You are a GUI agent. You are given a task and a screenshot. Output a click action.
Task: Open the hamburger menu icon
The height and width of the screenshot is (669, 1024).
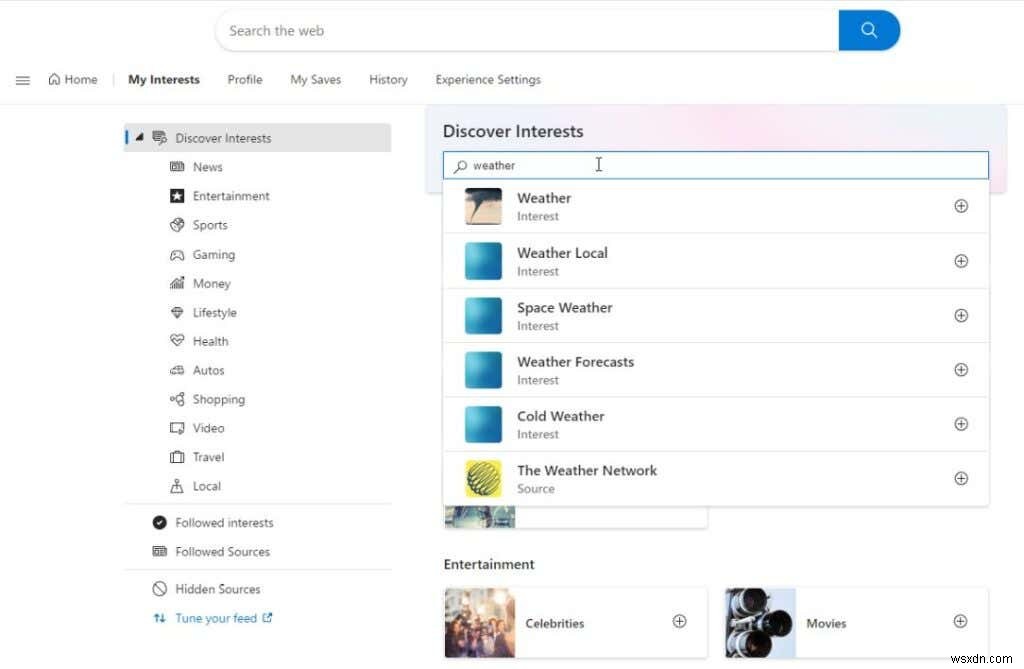coord(23,80)
